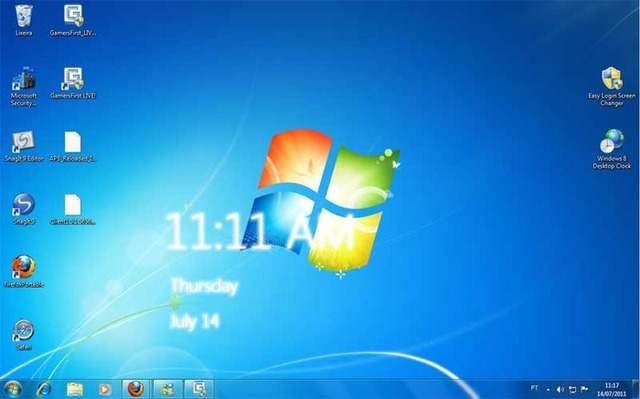Select the FirefoxPortable desktop icon

[x=24, y=272]
